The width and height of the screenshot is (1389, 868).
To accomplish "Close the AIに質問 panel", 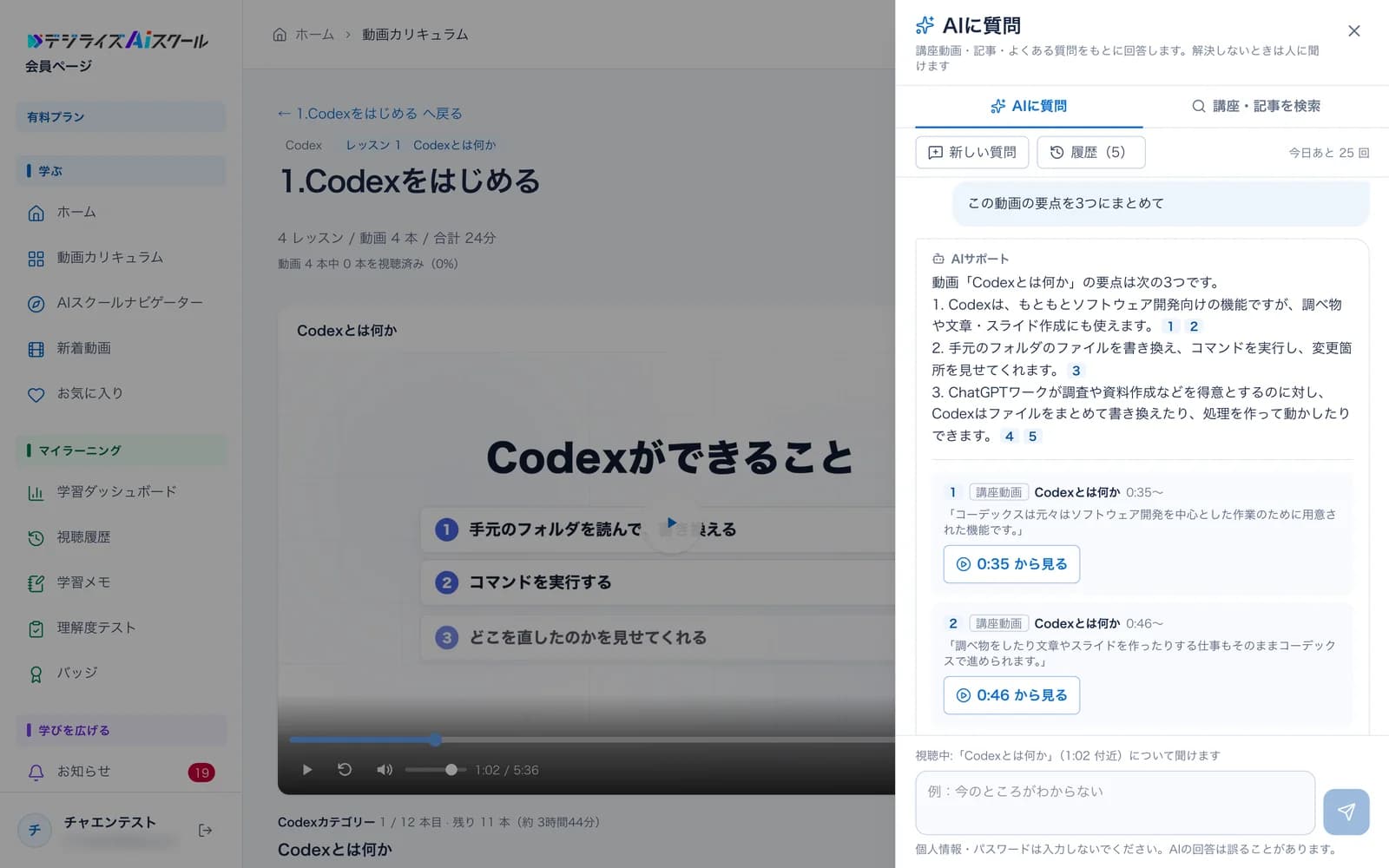I will click(x=1353, y=31).
